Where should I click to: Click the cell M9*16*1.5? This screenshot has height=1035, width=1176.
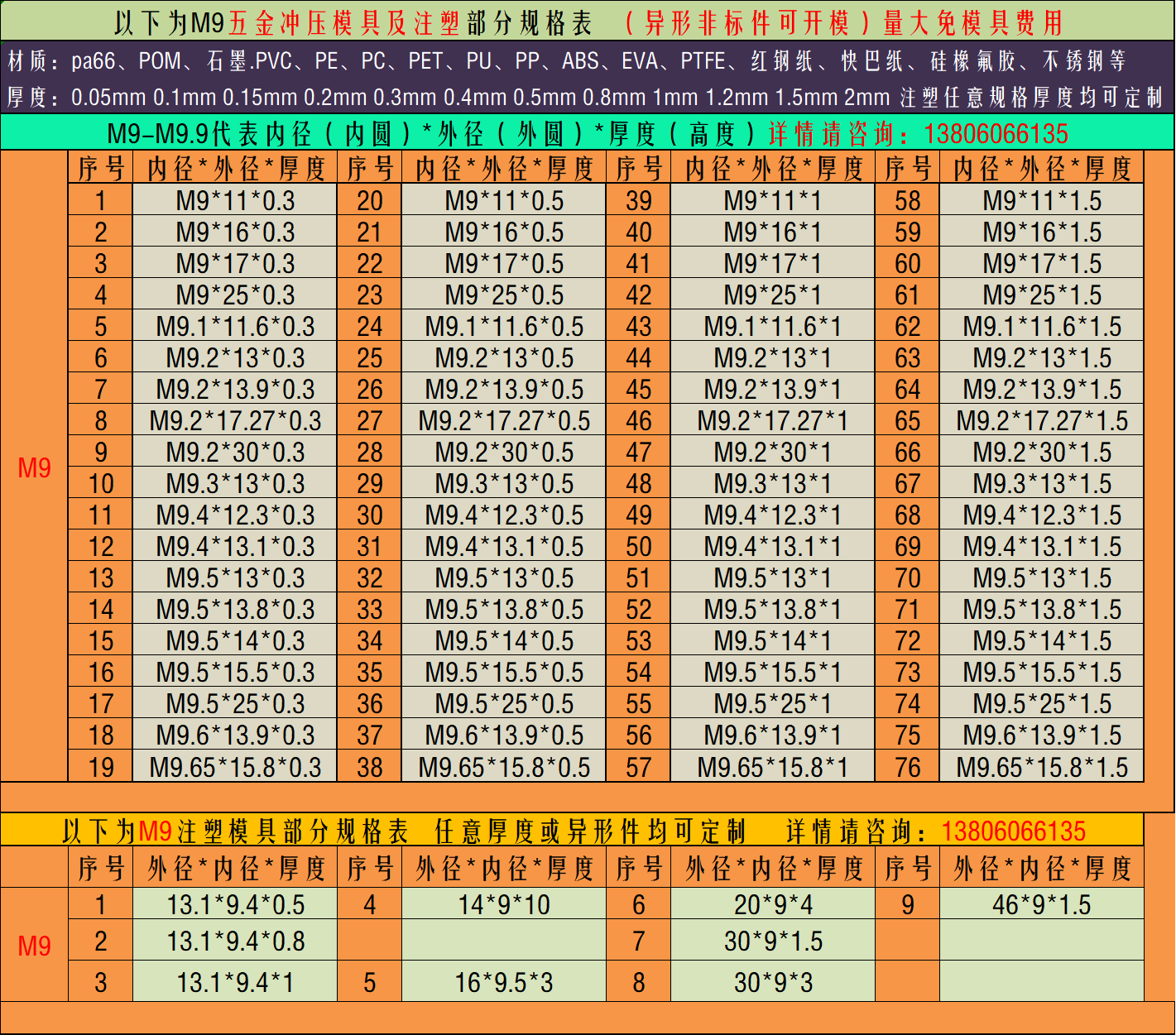click(1042, 232)
